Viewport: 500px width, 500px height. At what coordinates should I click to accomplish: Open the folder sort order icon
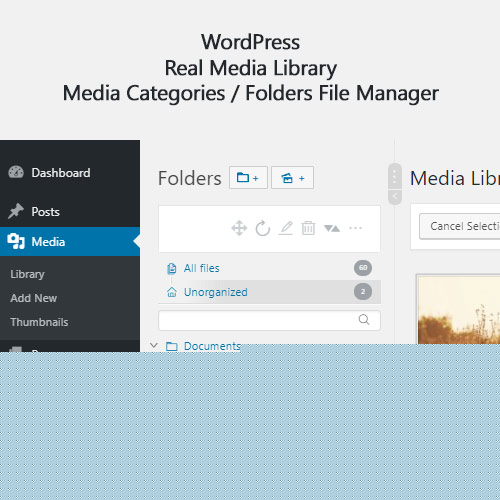[332, 228]
